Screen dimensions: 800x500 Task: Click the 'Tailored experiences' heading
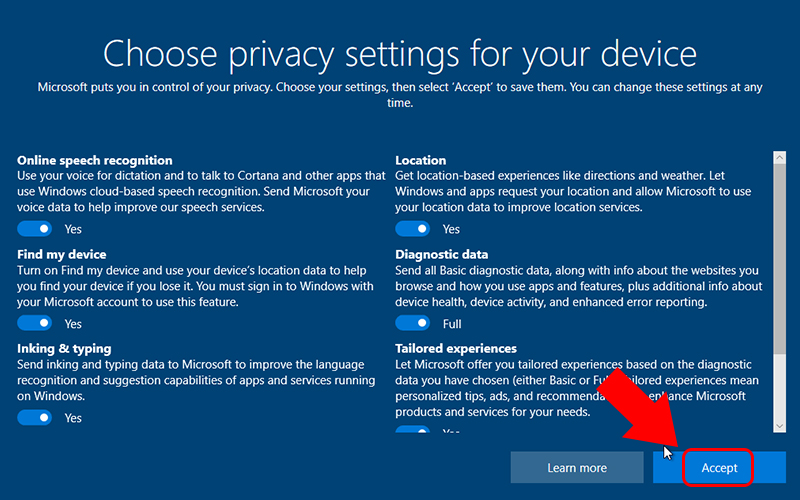click(x=456, y=348)
